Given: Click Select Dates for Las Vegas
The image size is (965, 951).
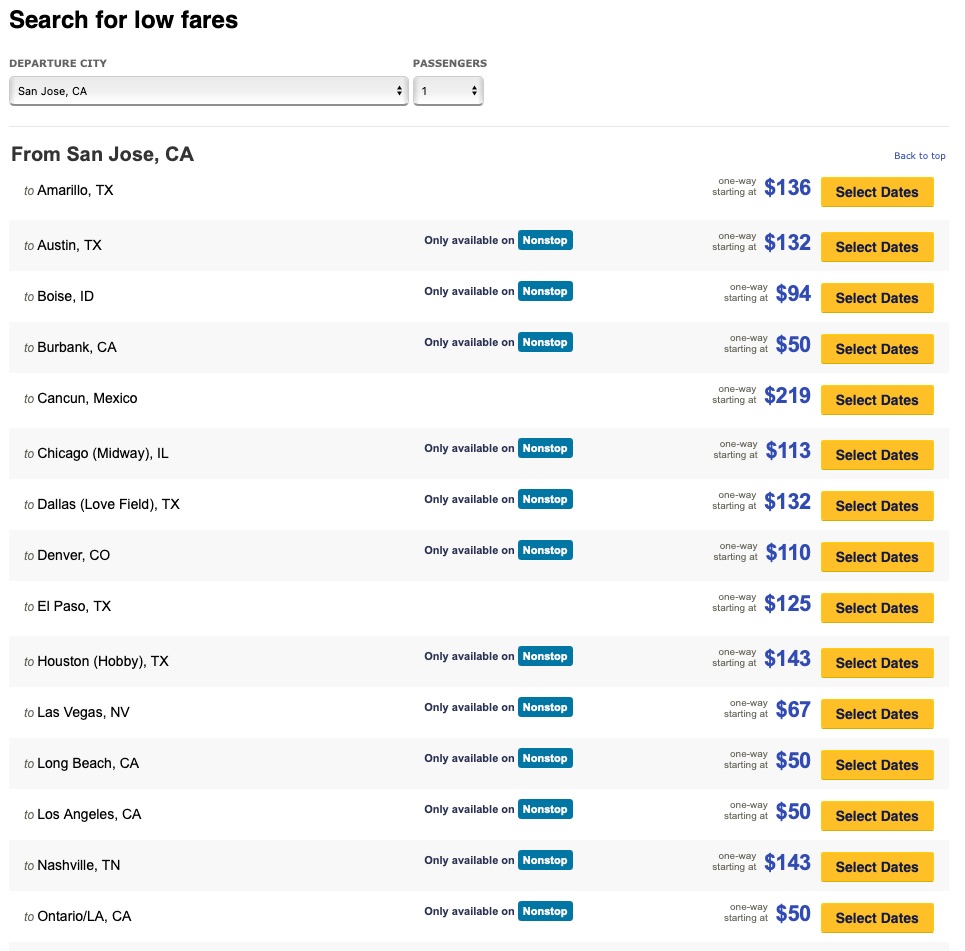Looking at the screenshot, I should tap(876, 714).
